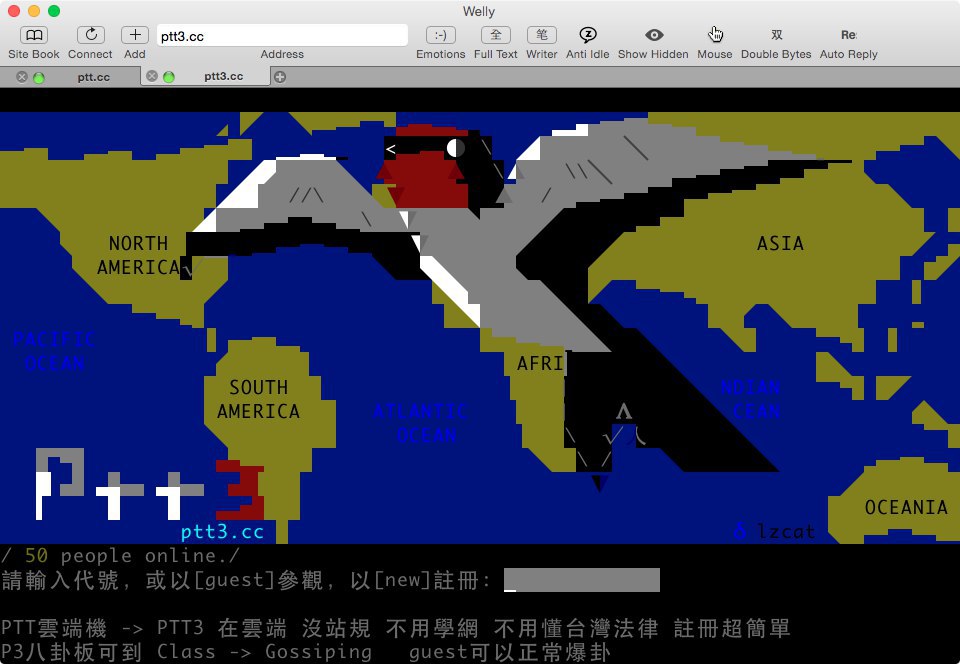Toggle Show Hidden eye icon
Screen dimensions: 960x664
point(653,35)
